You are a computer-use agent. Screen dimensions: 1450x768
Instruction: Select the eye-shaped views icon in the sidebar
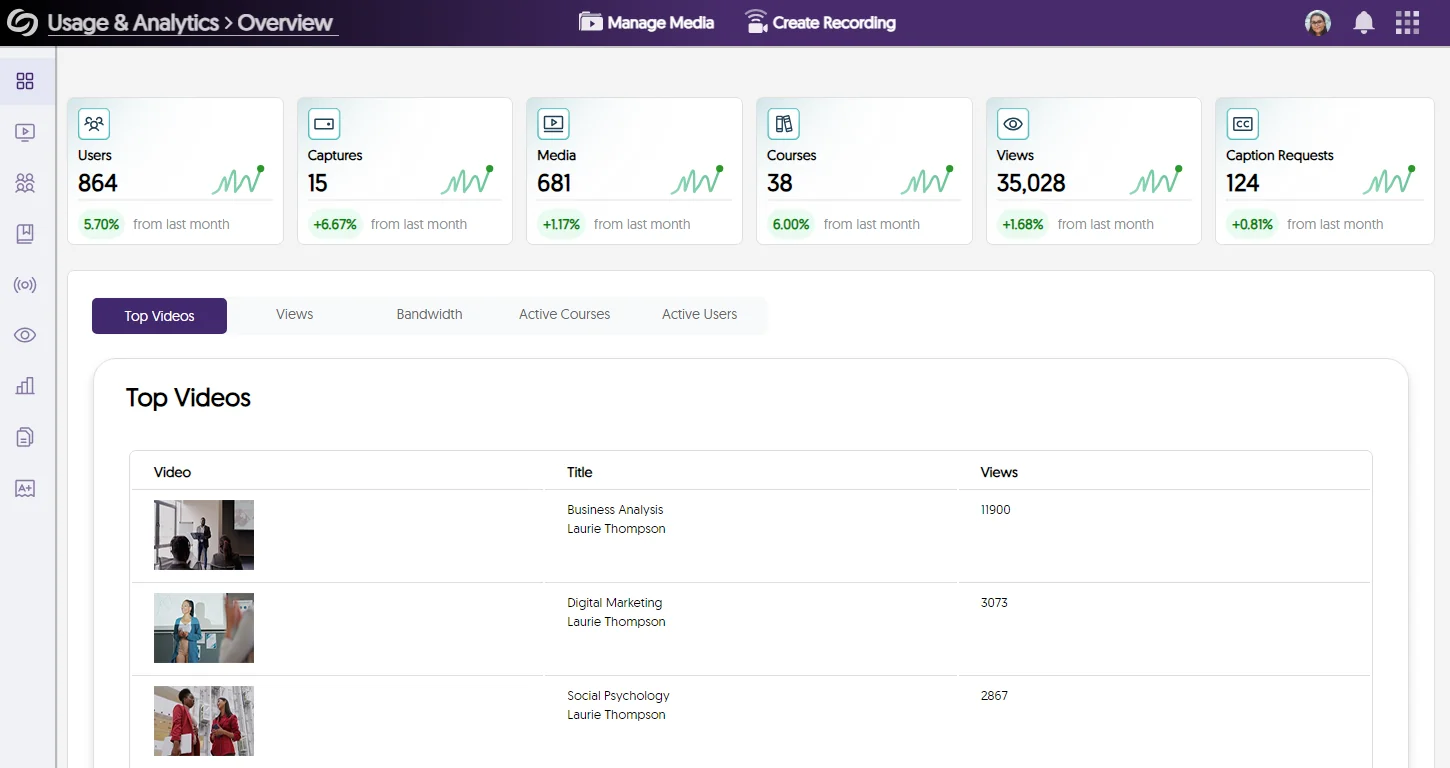[25, 334]
